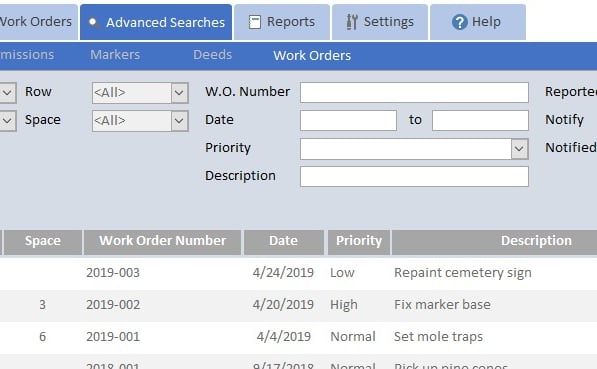Image resolution: width=597 pixels, height=369 pixels.
Task: Click the Date from input field
Action: [x=348, y=121]
